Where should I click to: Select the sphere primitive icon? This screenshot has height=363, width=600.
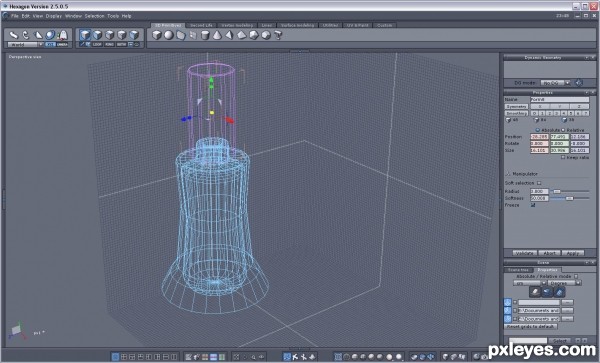pyautogui.click(x=168, y=35)
